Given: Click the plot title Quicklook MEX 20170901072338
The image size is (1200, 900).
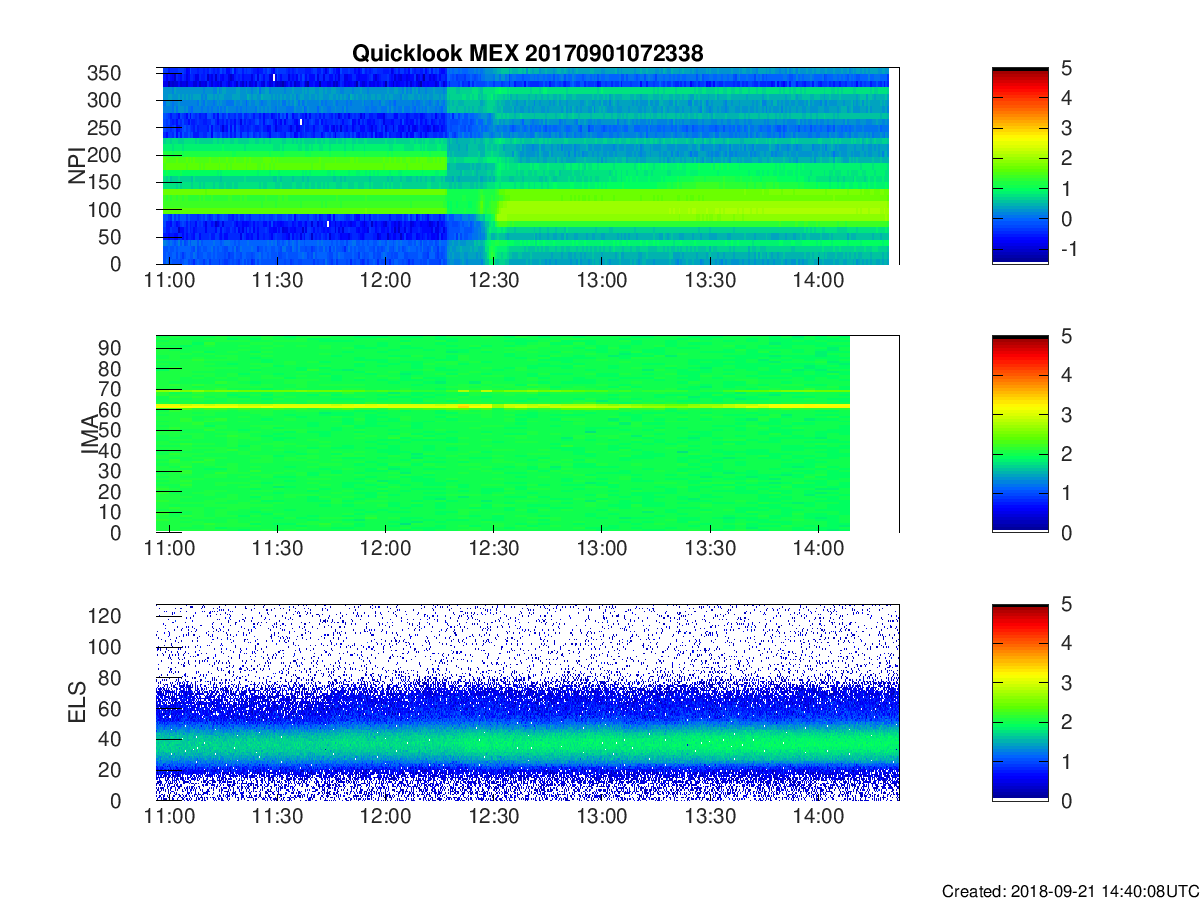Looking at the screenshot, I should tap(527, 54).
